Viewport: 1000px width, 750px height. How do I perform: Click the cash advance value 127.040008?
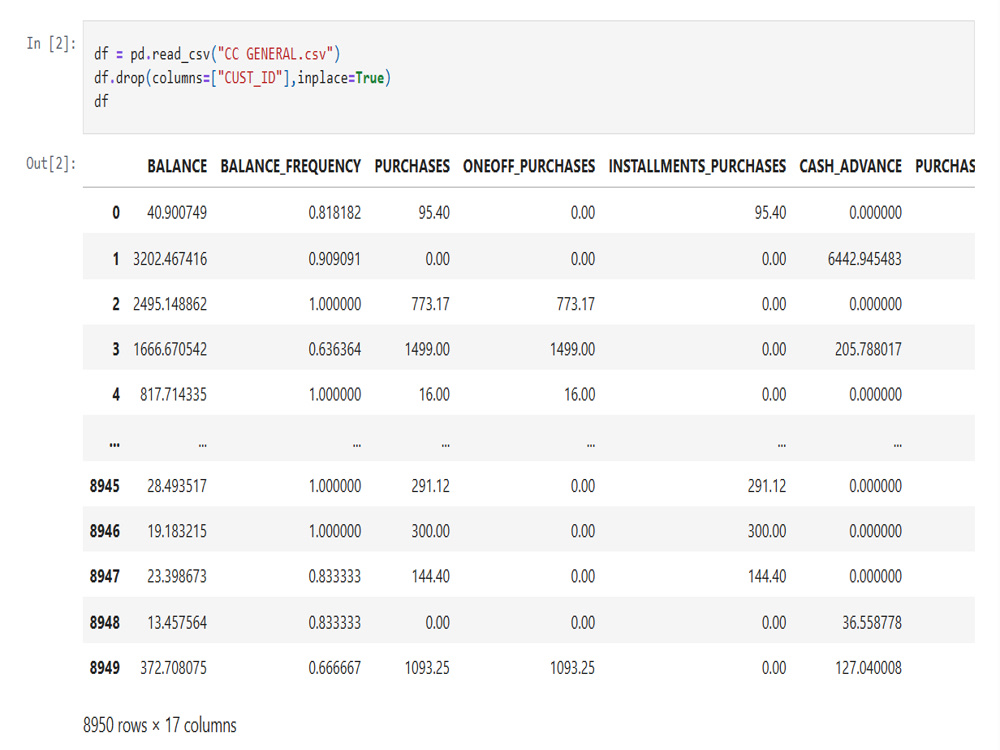pos(869,668)
